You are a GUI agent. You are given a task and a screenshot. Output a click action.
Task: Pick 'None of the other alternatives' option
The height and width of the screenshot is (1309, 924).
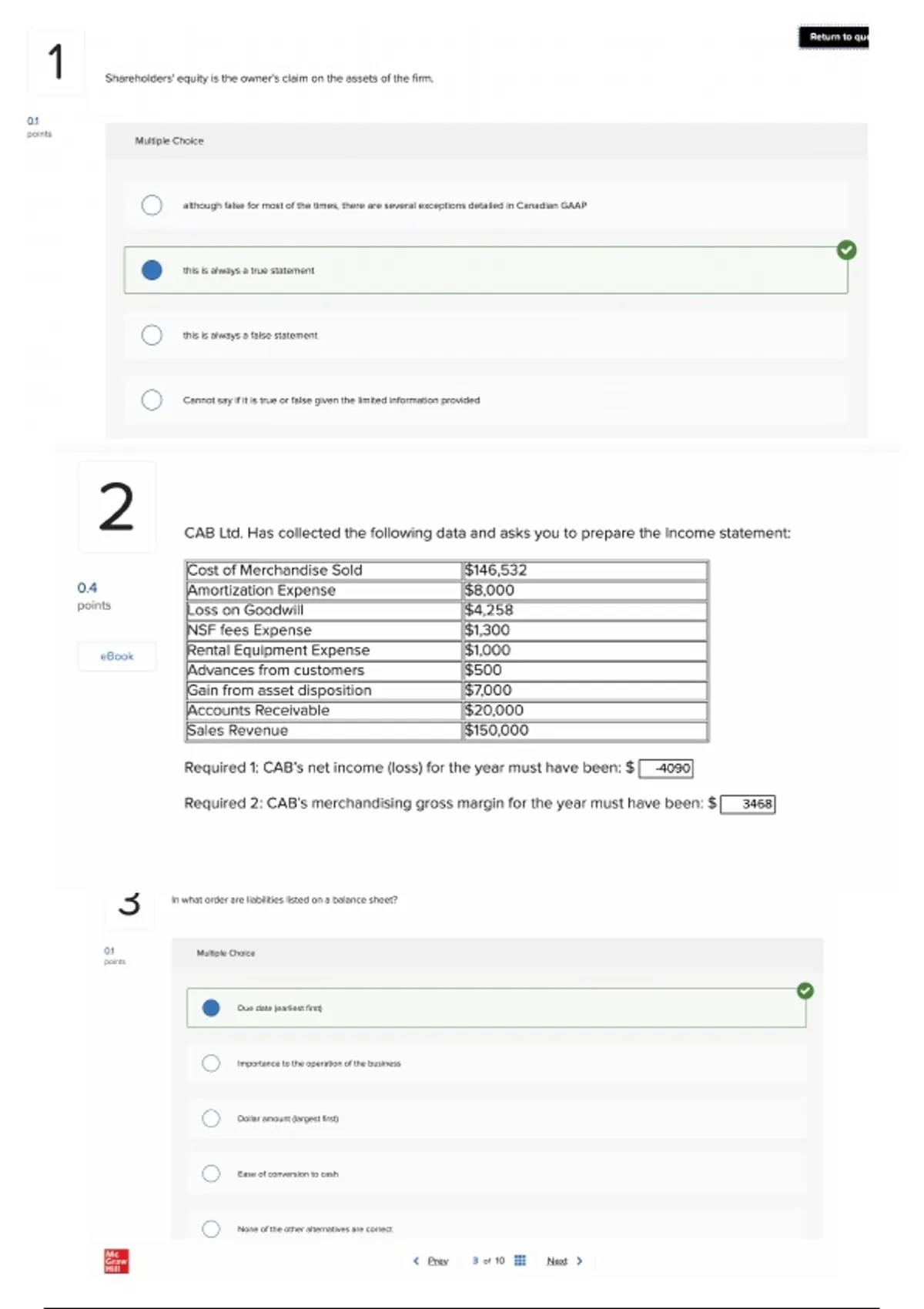tap(211, 1229)
